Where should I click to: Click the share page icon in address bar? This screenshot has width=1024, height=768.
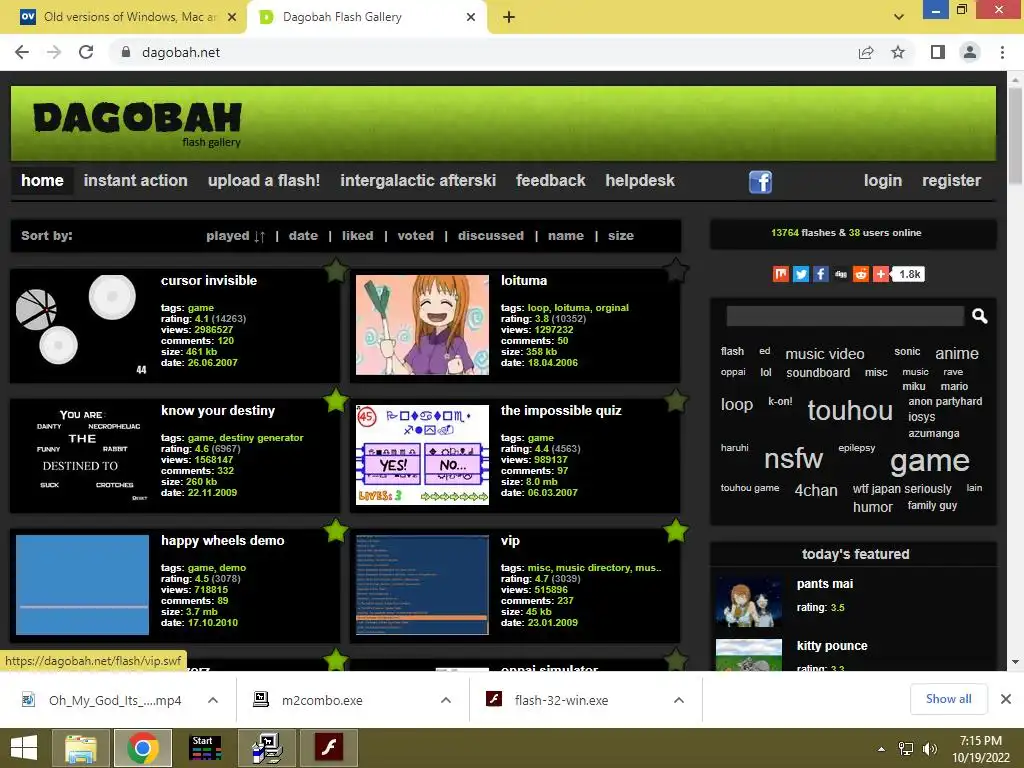(x=866, y=52)
